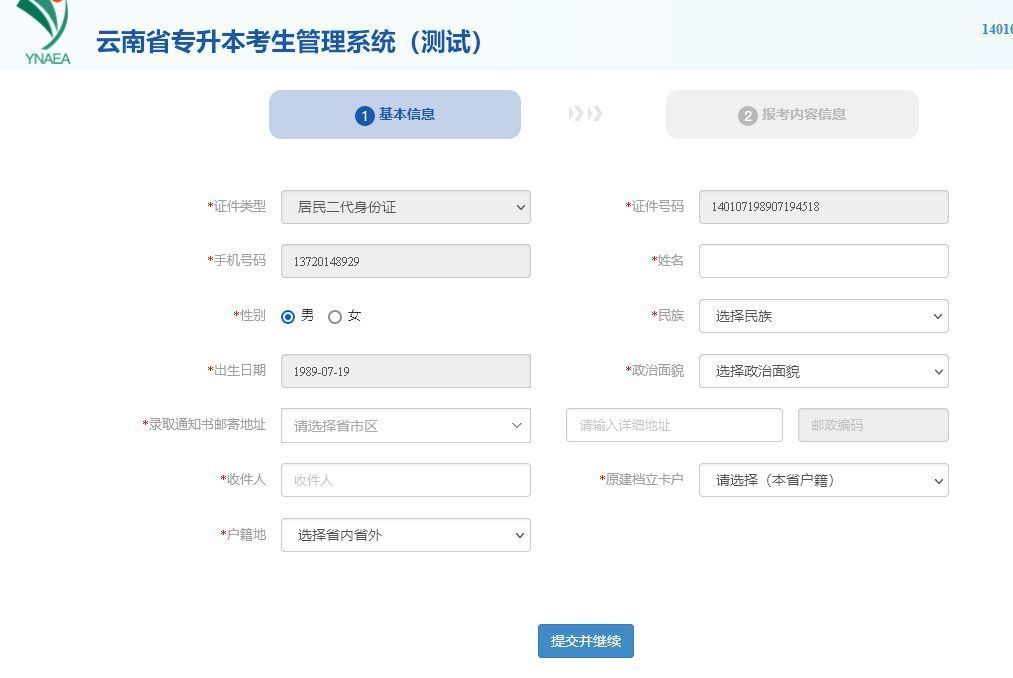Screen dimensions: 1013x678
Task: Open the 证件类型 dropdown
Action: (x=405, y=207)
